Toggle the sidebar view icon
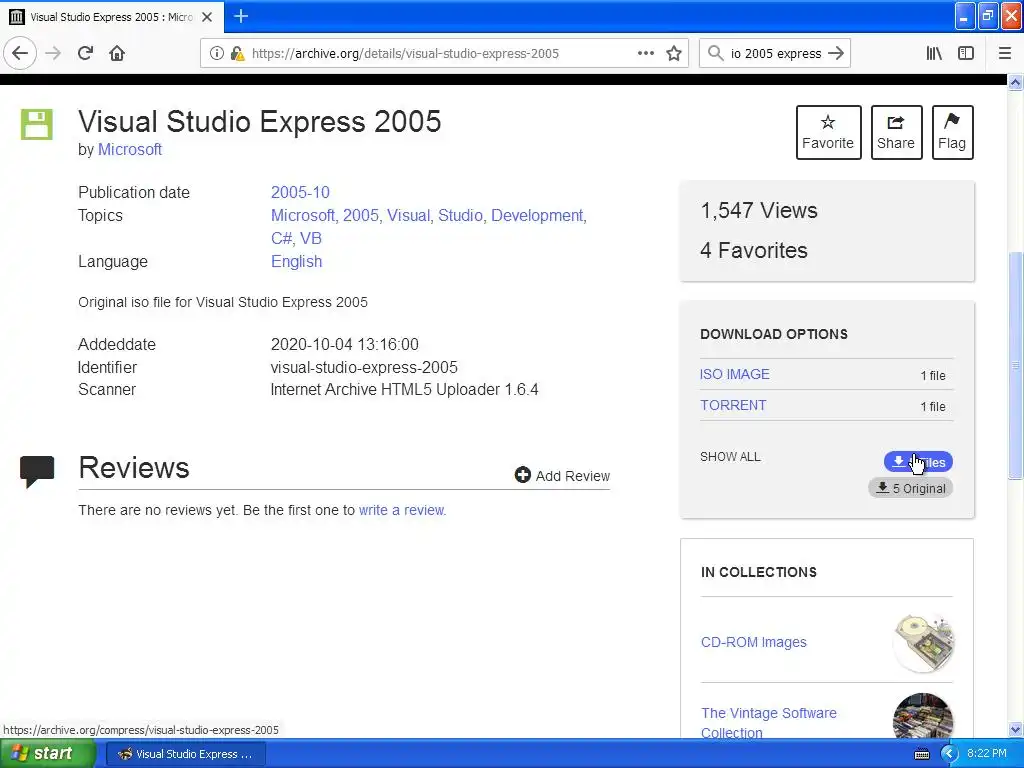The width and height of the screenshot is (1024, 768). coord(966,53)
